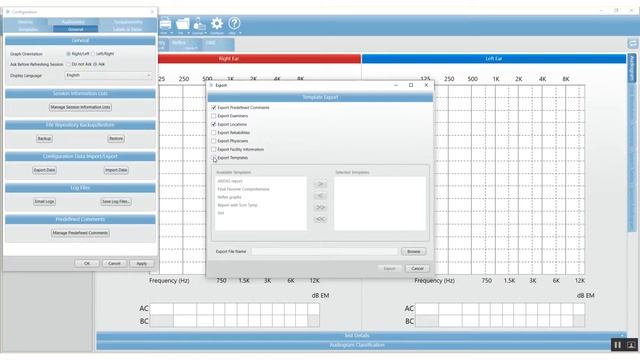Click Manage Predefined Comments button
This screenshot has height=360, width=640.
[x=80, y=233]
